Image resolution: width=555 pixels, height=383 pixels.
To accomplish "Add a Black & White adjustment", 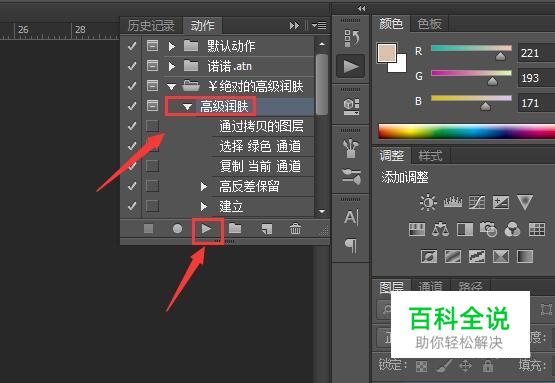I will (465, 229).
